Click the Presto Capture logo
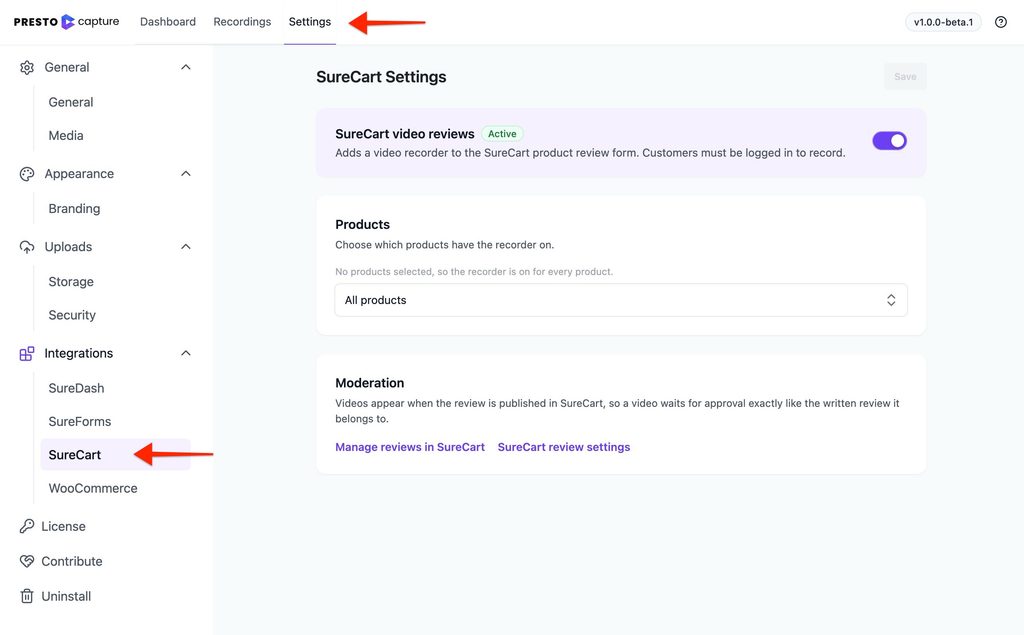This screenshot has width=1024, height=635. click(67, 22)
